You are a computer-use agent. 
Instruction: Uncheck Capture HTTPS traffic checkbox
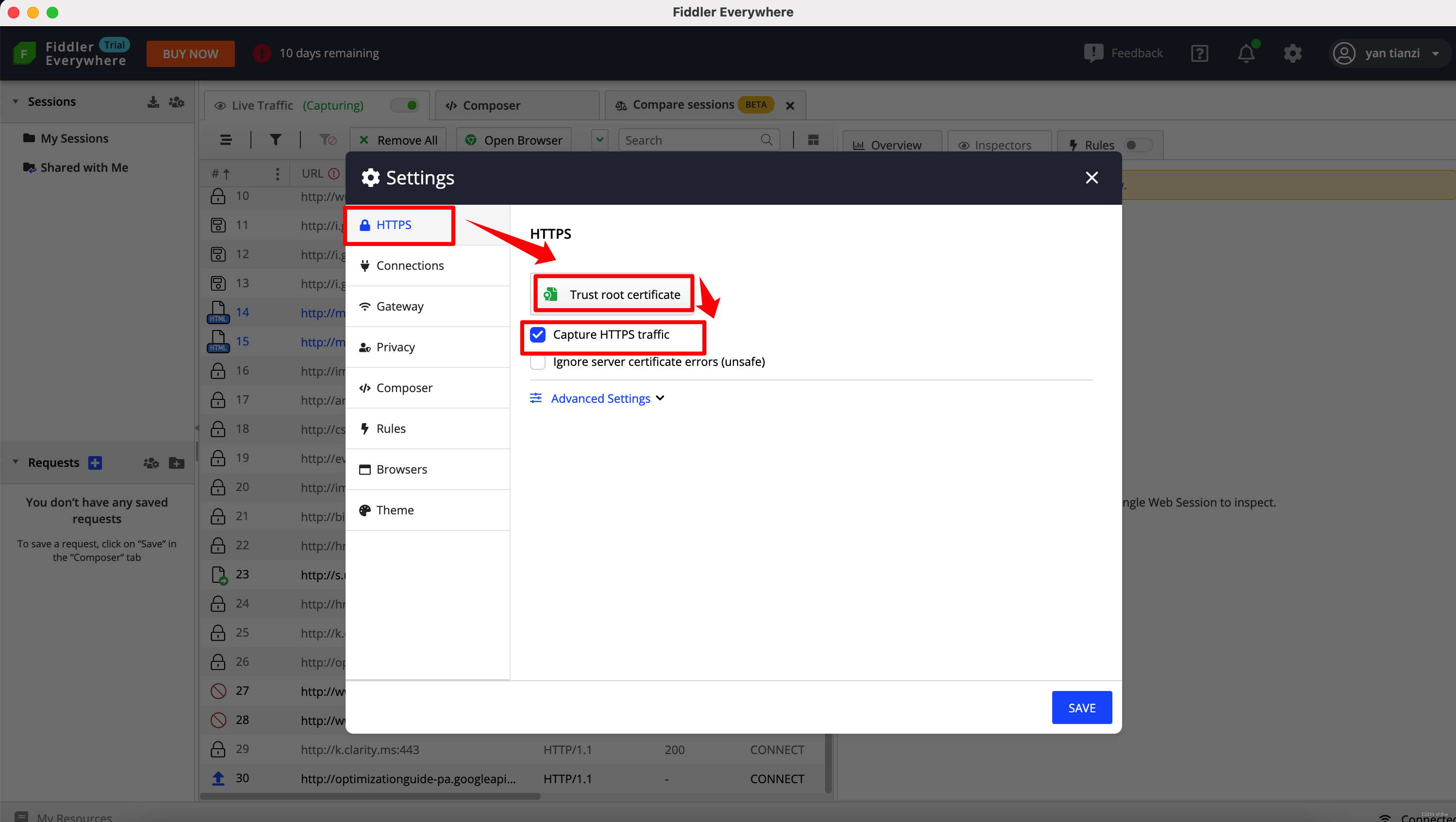[538, 334]
